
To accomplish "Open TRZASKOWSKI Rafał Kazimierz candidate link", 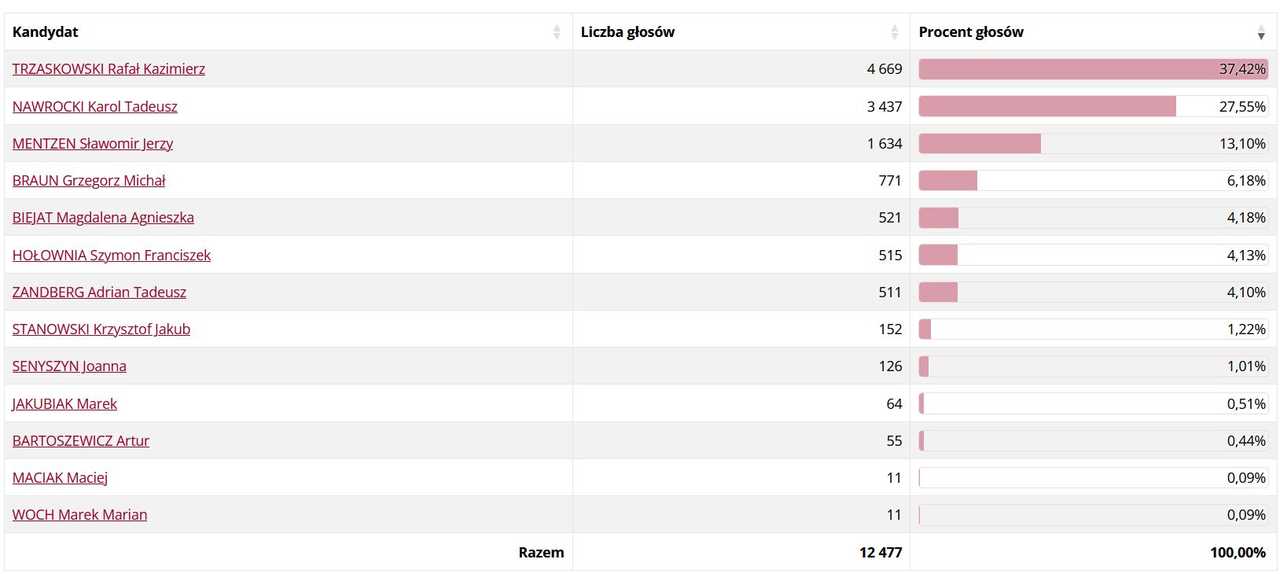I will [x=109, y=69].
